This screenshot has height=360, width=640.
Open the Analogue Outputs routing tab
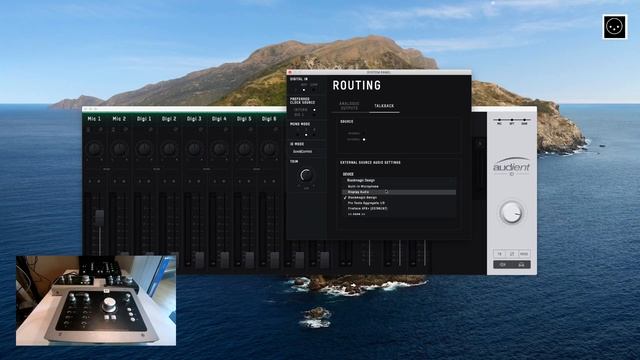(349, 106)
